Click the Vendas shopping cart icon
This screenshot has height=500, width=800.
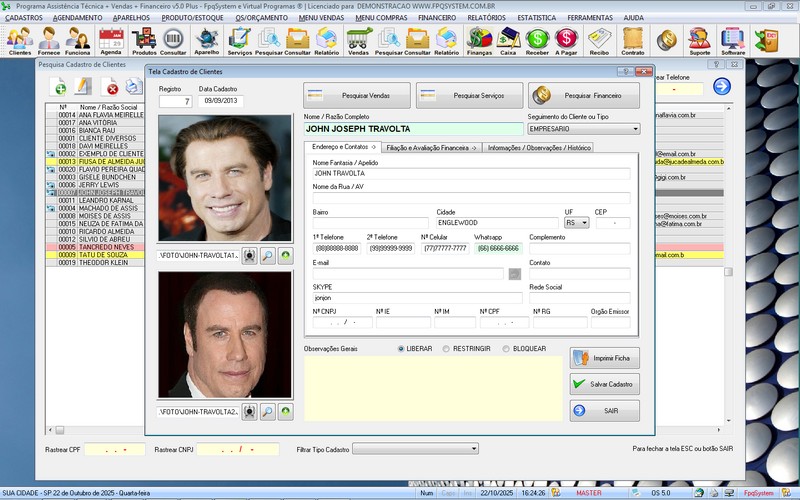coord(358,41)
